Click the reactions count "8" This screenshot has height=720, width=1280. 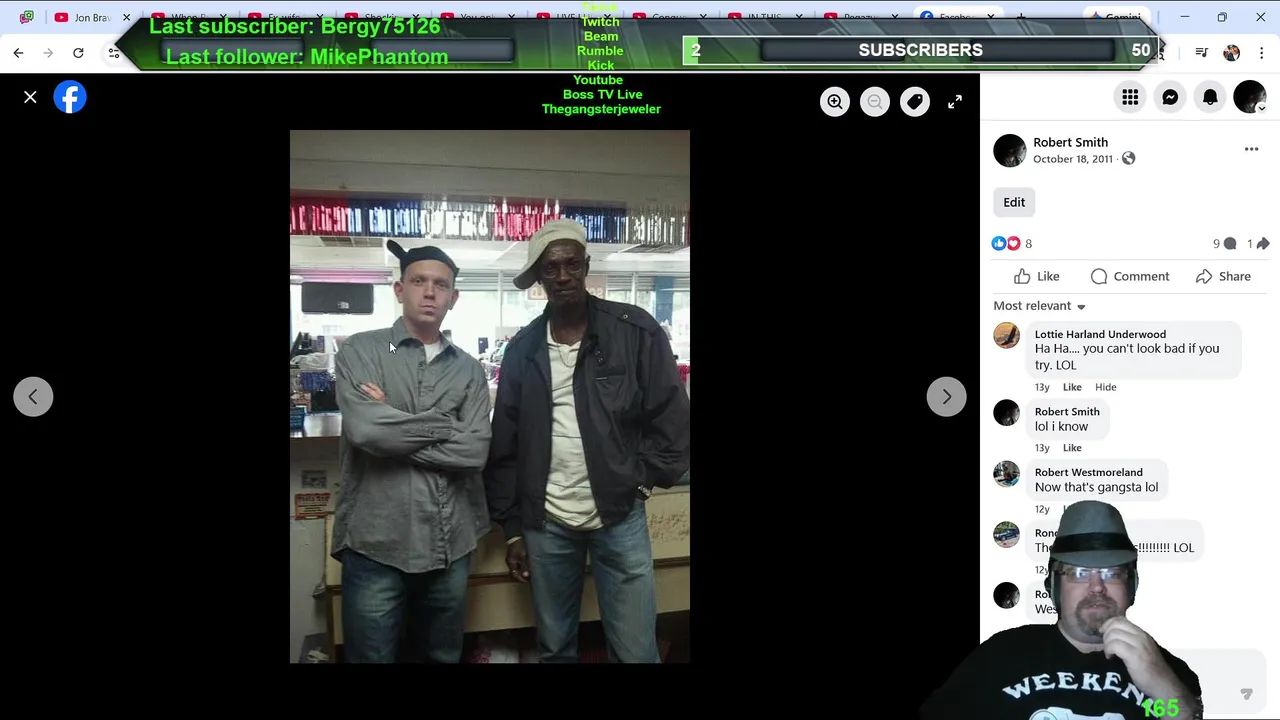pos(1028,244)
